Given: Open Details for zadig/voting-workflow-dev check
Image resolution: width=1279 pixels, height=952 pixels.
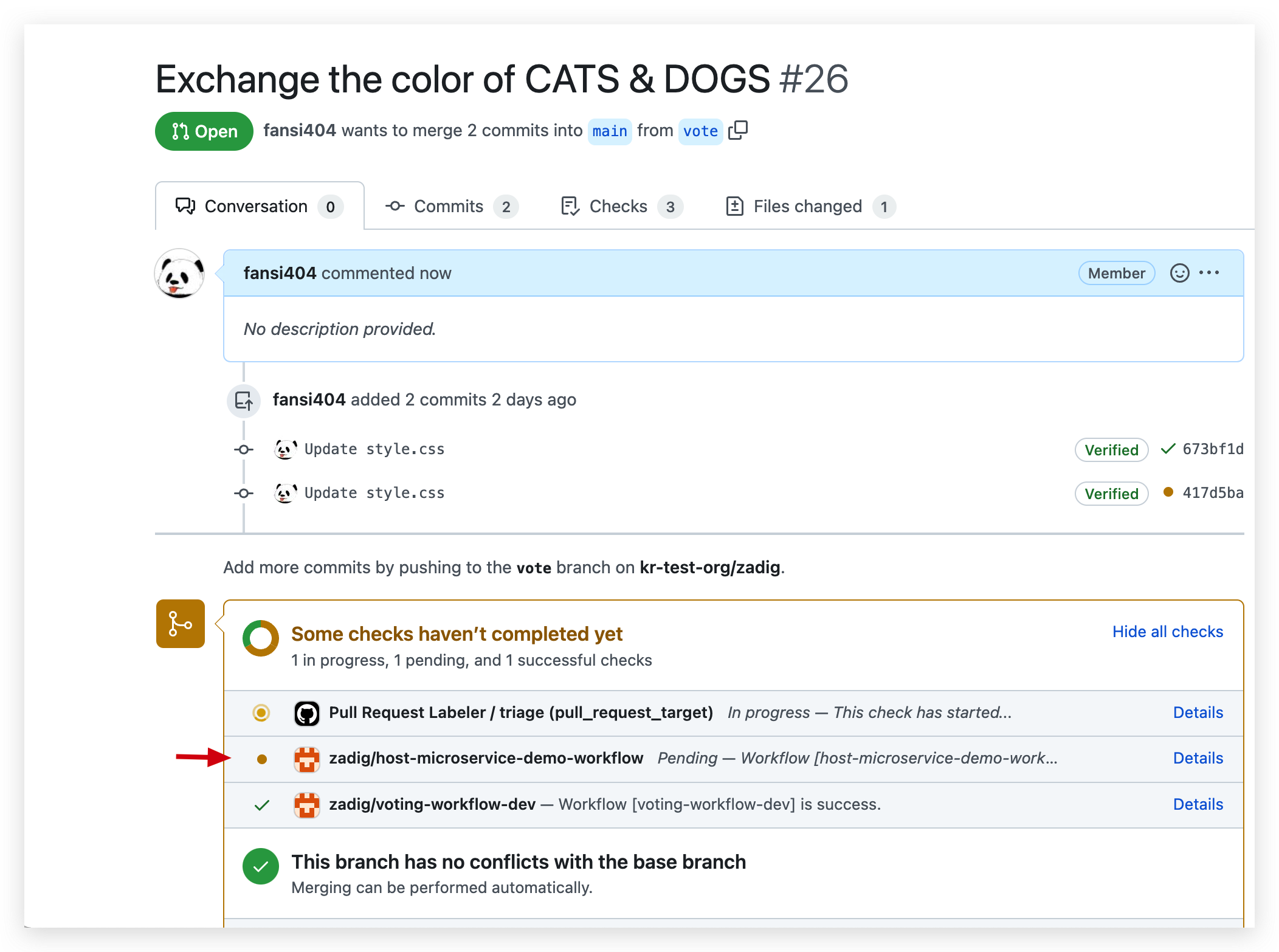Looking at the screenshot, I should click(x=1198, y=804).
